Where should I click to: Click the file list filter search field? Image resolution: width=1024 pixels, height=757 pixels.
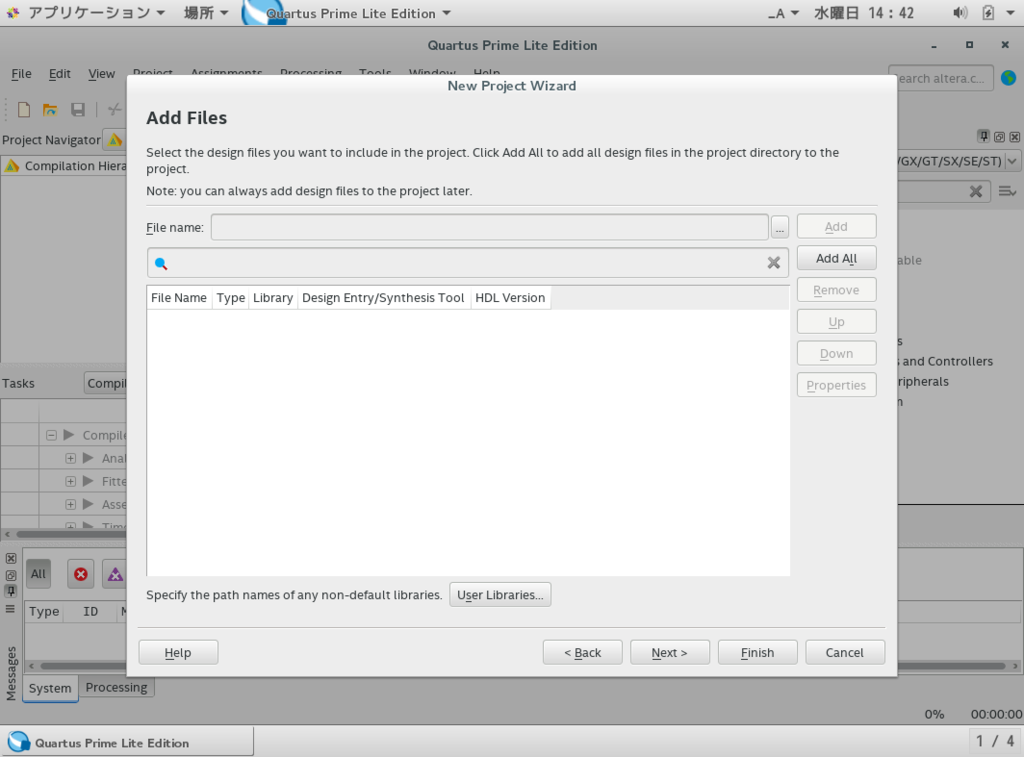(x=468, y=263)
